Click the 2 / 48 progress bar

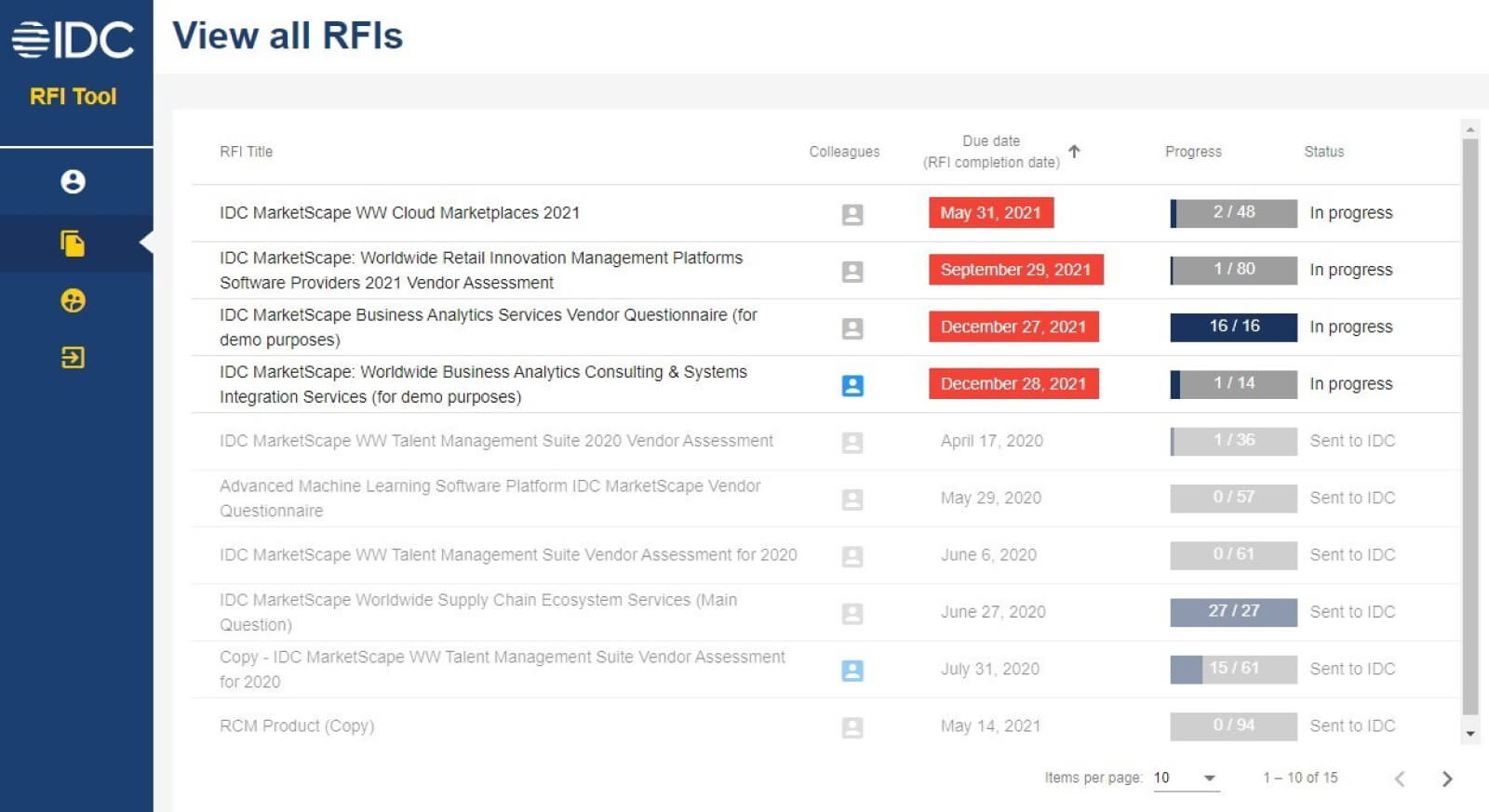(1233, 213)
